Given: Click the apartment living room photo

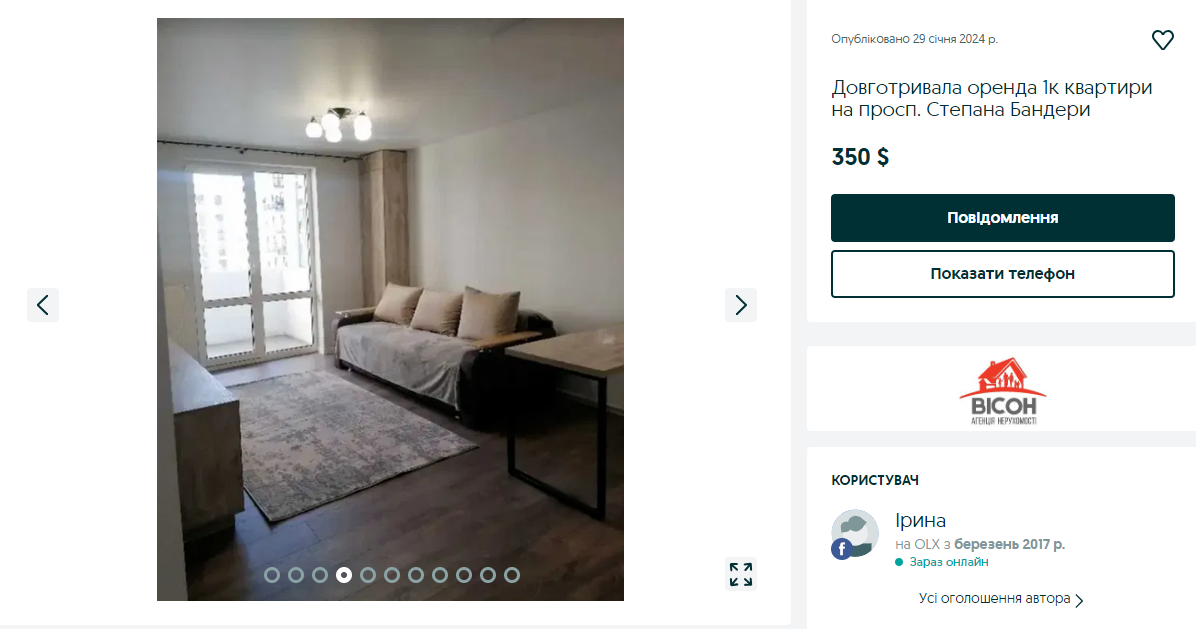Looking at the screenshot, I should [391, 310].
